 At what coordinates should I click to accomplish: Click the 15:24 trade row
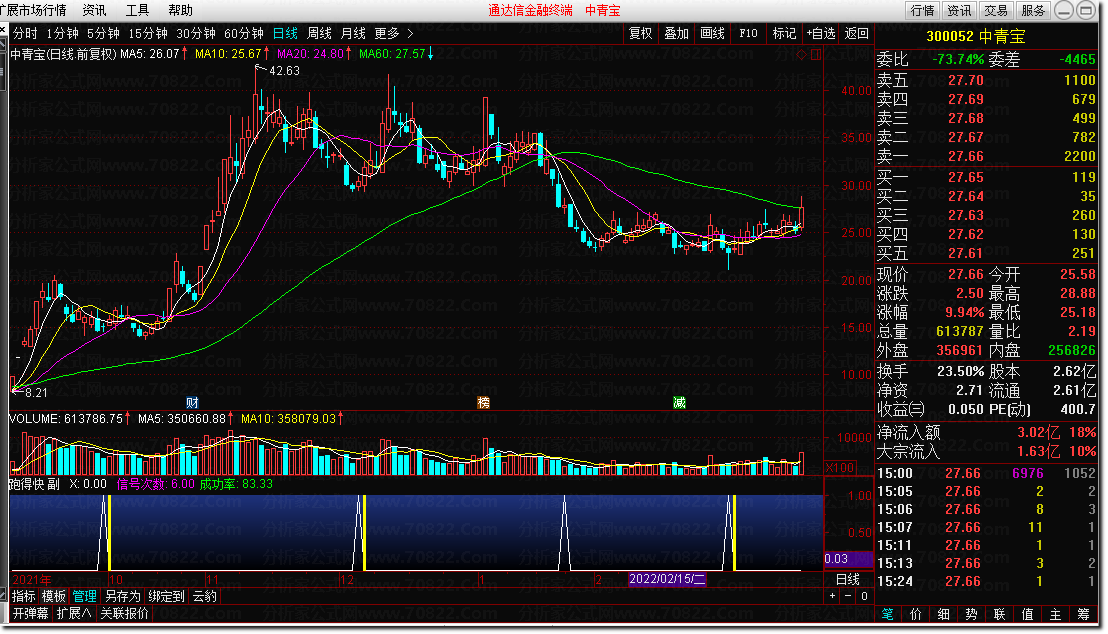point(986,581)
